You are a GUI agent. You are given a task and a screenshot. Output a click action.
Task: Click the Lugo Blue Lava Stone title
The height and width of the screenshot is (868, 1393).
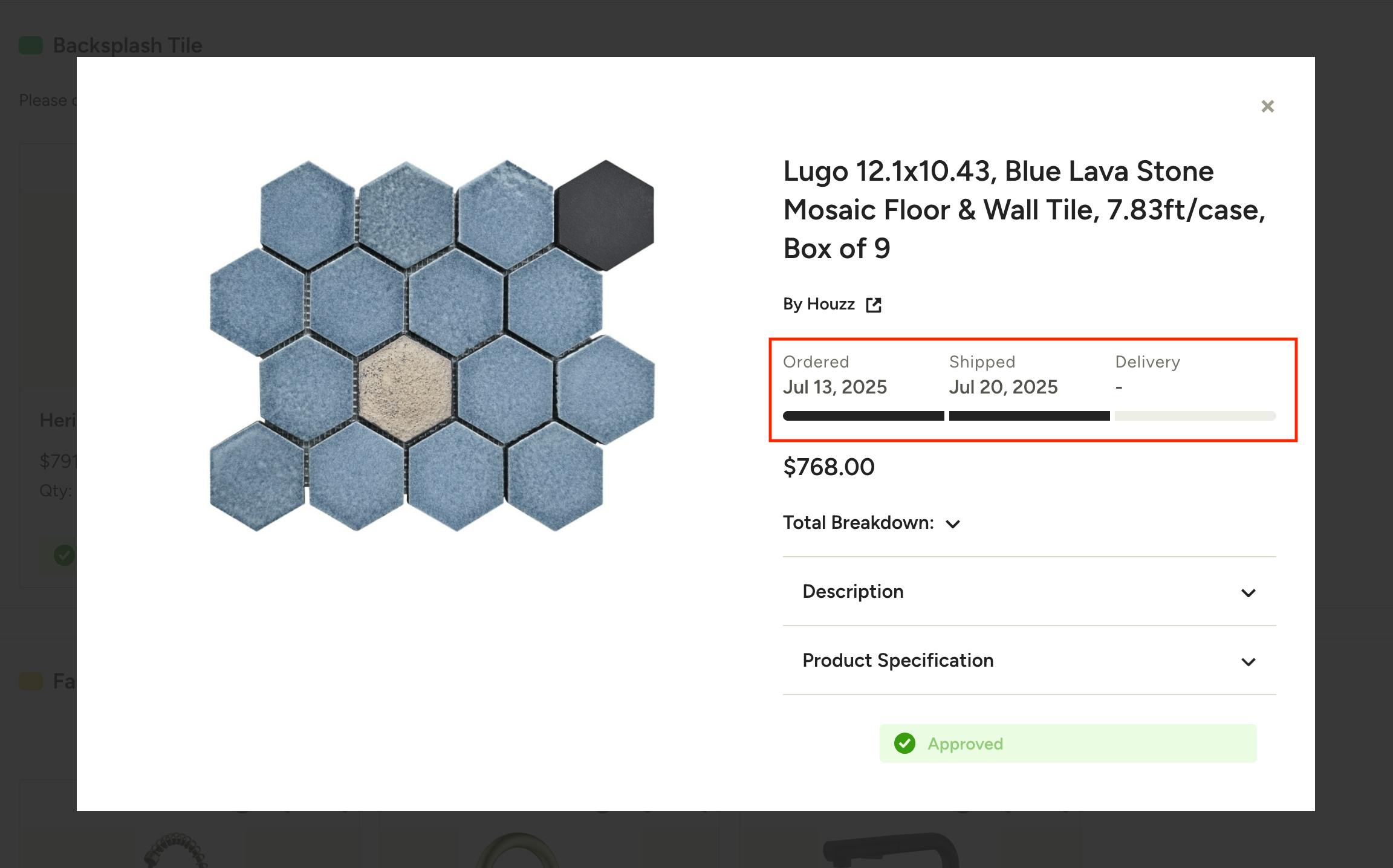[1024, 210]
